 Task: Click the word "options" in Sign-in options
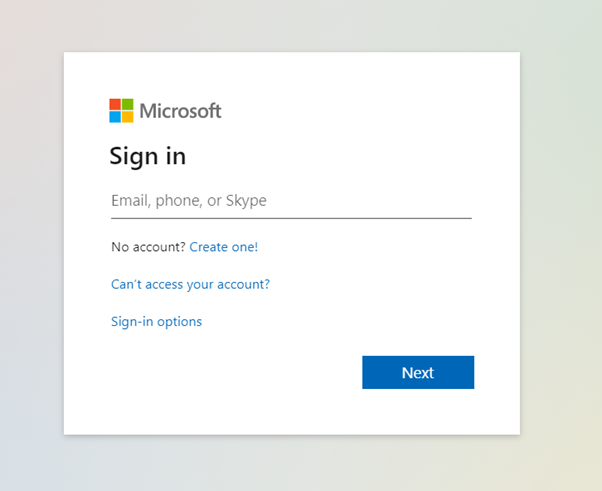(x=179, y=322)
